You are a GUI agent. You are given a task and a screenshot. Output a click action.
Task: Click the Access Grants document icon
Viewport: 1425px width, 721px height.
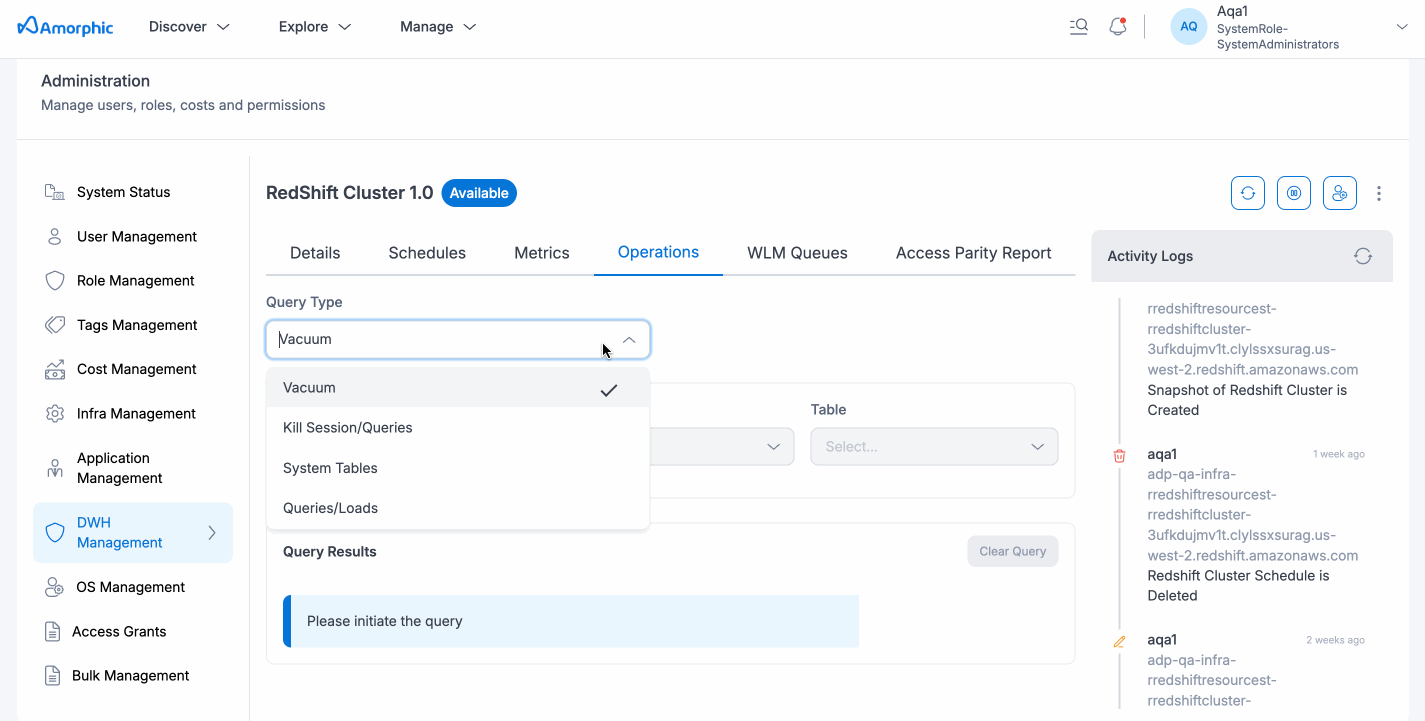[x=53, y=631]
